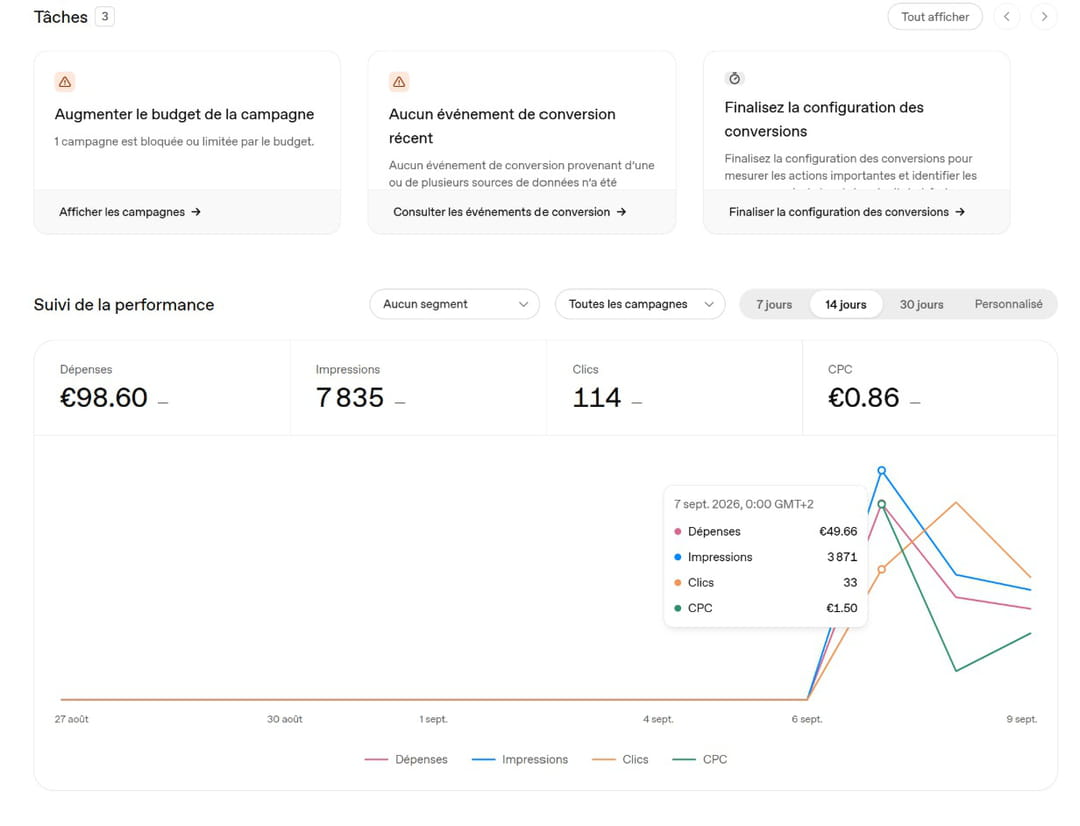This screenshot has height=826, width=1080.
Task: Choose the Personnalisé date range
Action: tap(1008, 304)
